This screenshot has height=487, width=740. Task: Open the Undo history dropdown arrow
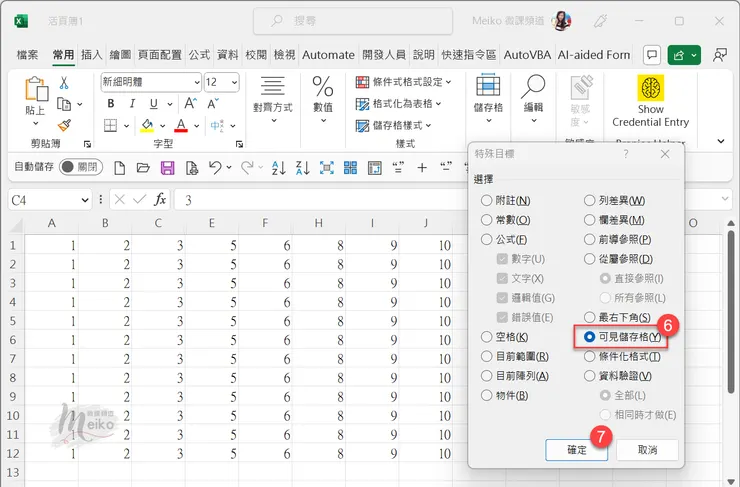229,167
